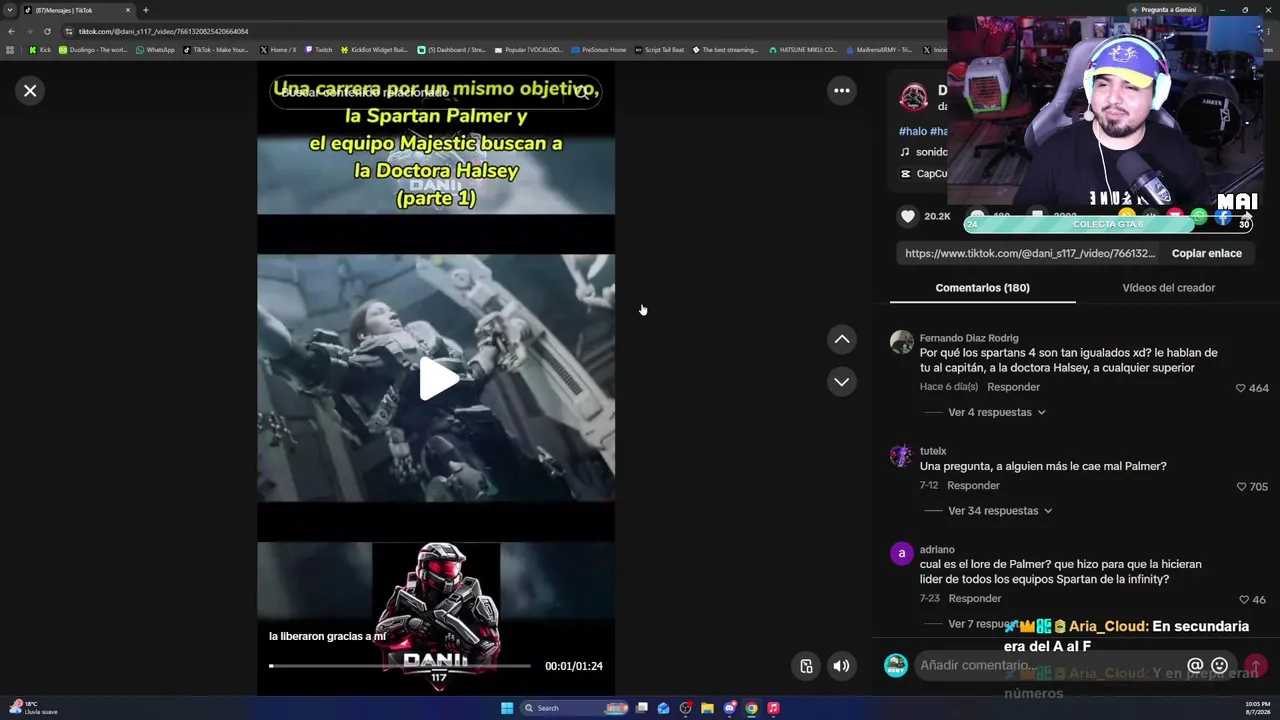This screenshot has height=720, width=1280.
Task: Open the Script Tail Beat bookmark
Action: click(659, 50)
